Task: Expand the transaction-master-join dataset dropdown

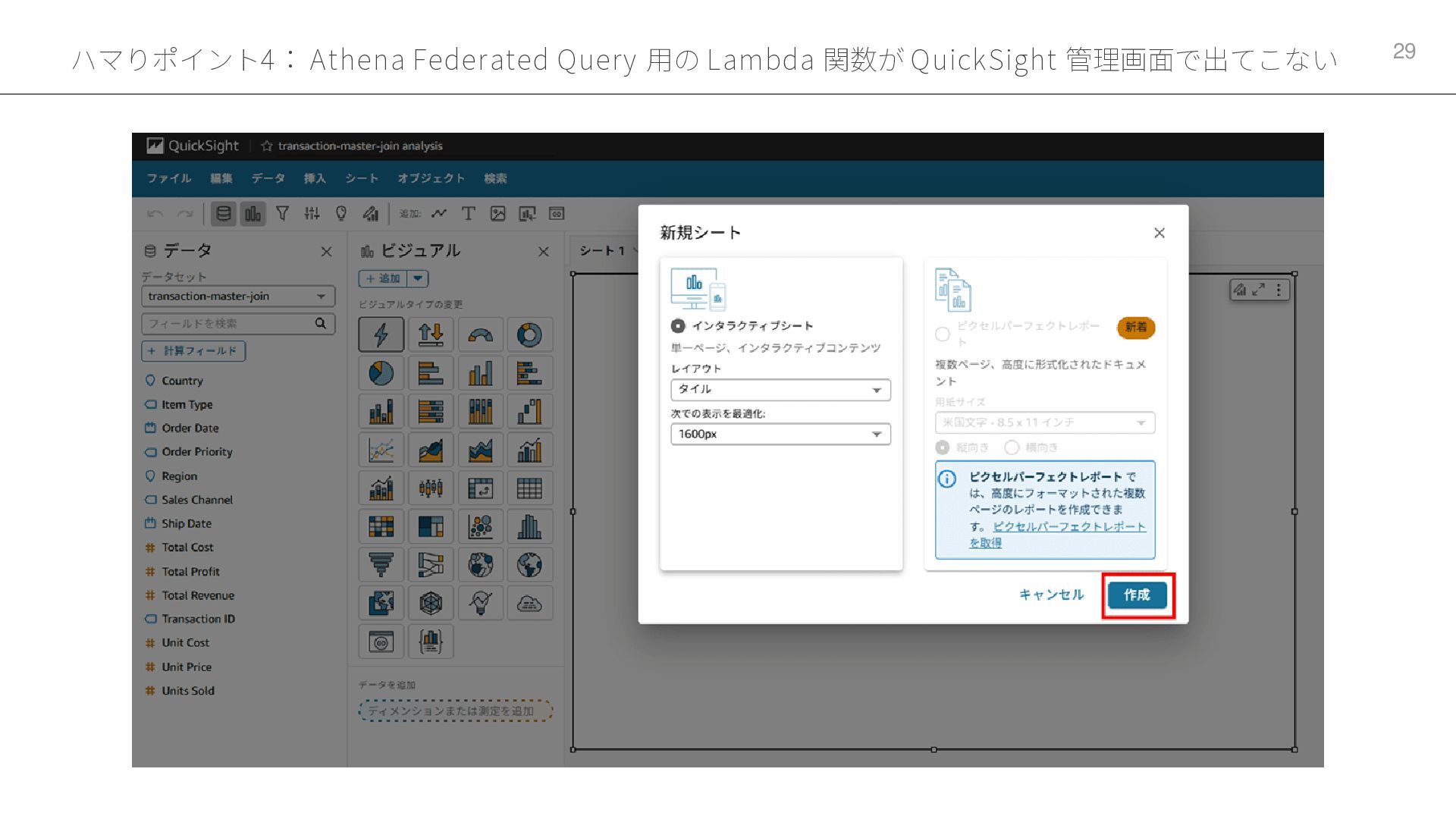Action: [237, 297]
